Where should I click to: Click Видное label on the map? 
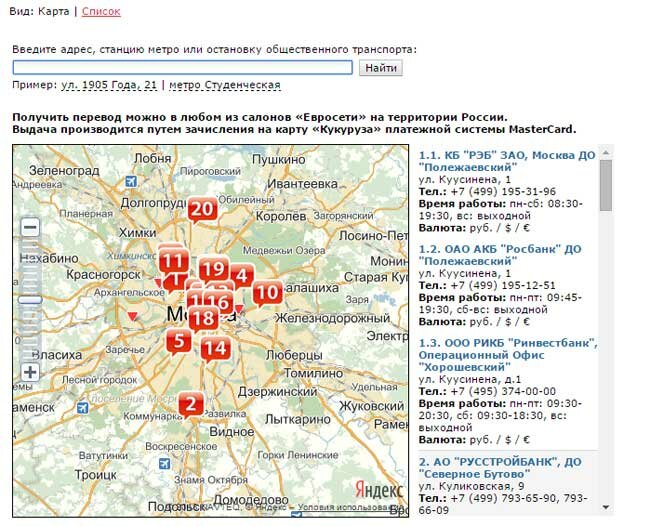pos(232,432)
